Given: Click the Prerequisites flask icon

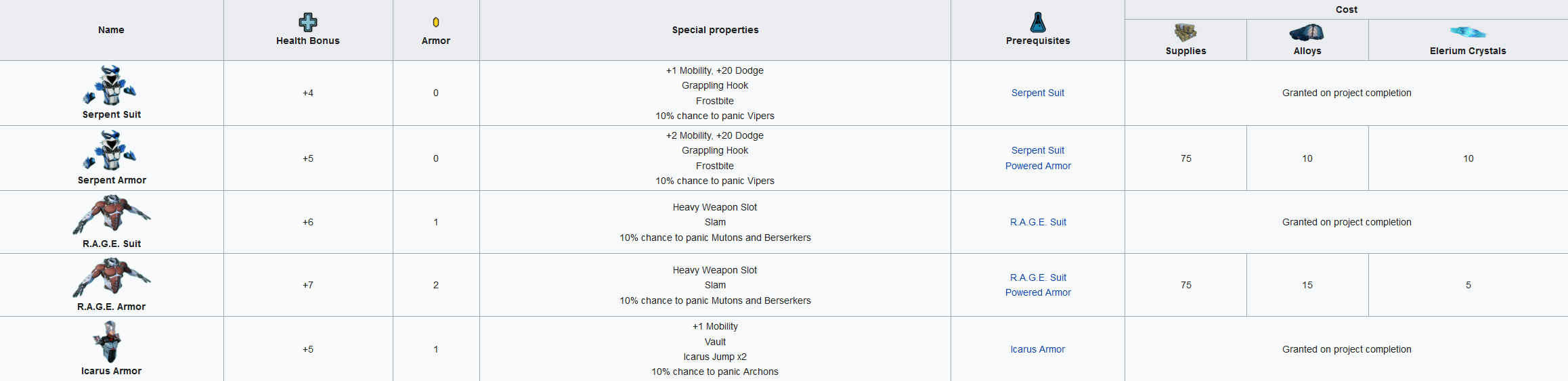Looking at the screenshot, I should pos(1038,22).
